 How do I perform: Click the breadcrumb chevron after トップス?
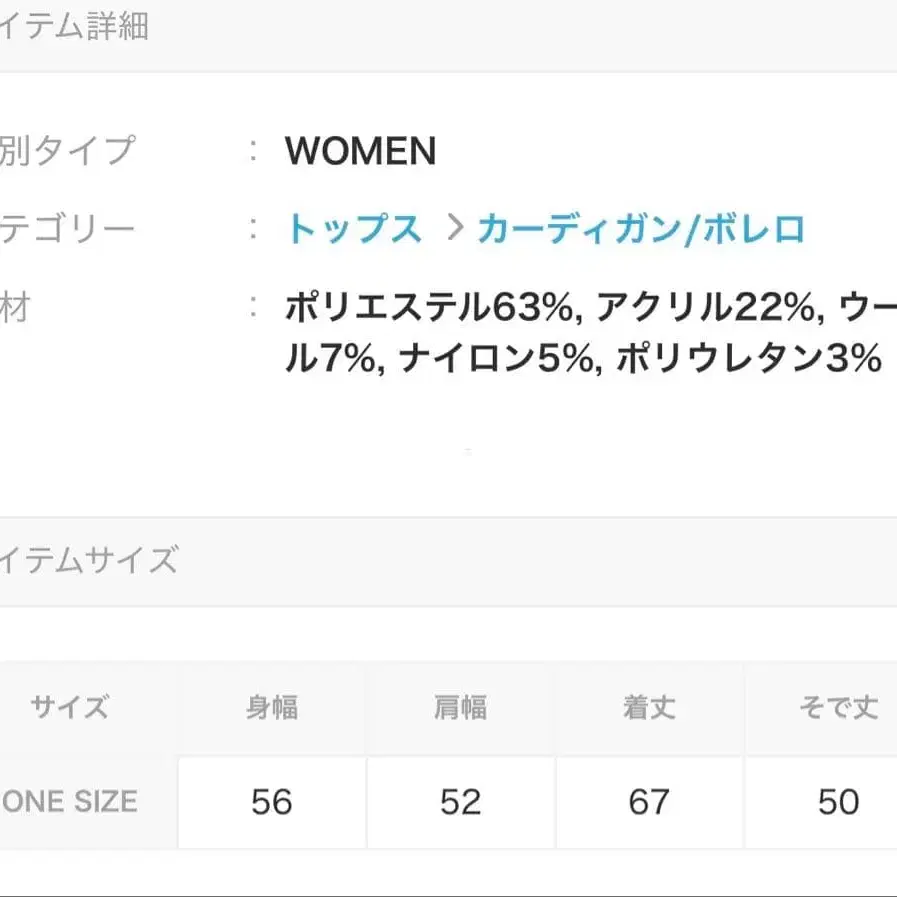(456, 230)
